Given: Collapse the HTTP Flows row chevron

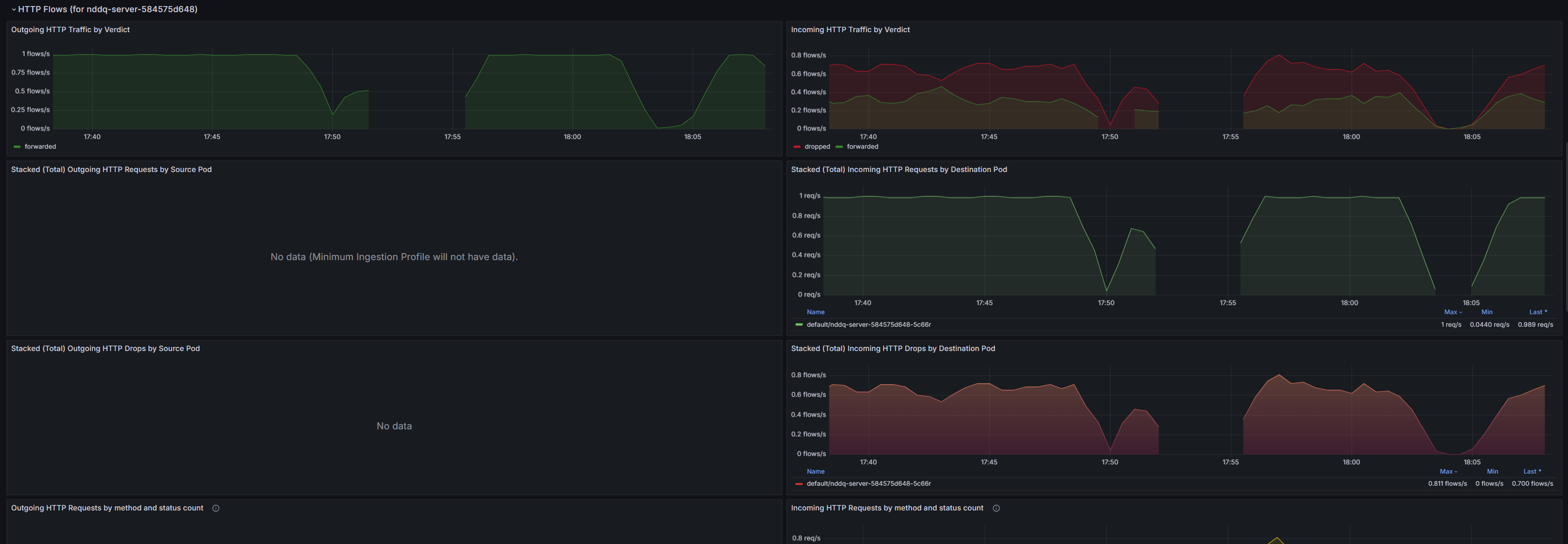Looking at the screenshot, I should coord(14,9).
